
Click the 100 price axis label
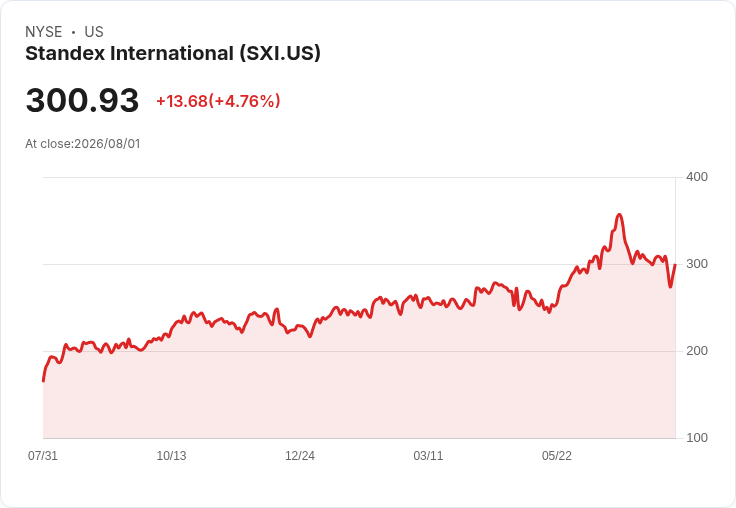[697, 438]
